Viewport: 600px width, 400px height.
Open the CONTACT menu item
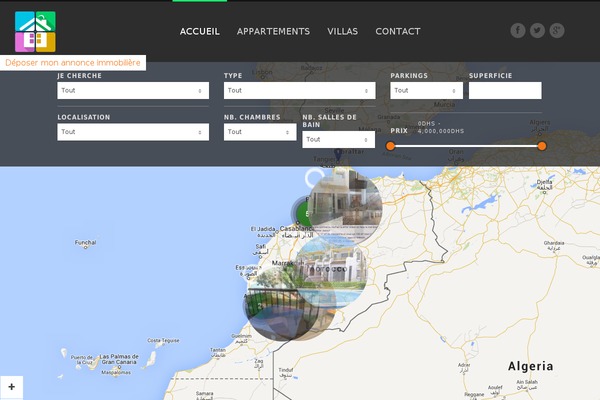click(398, 31)
